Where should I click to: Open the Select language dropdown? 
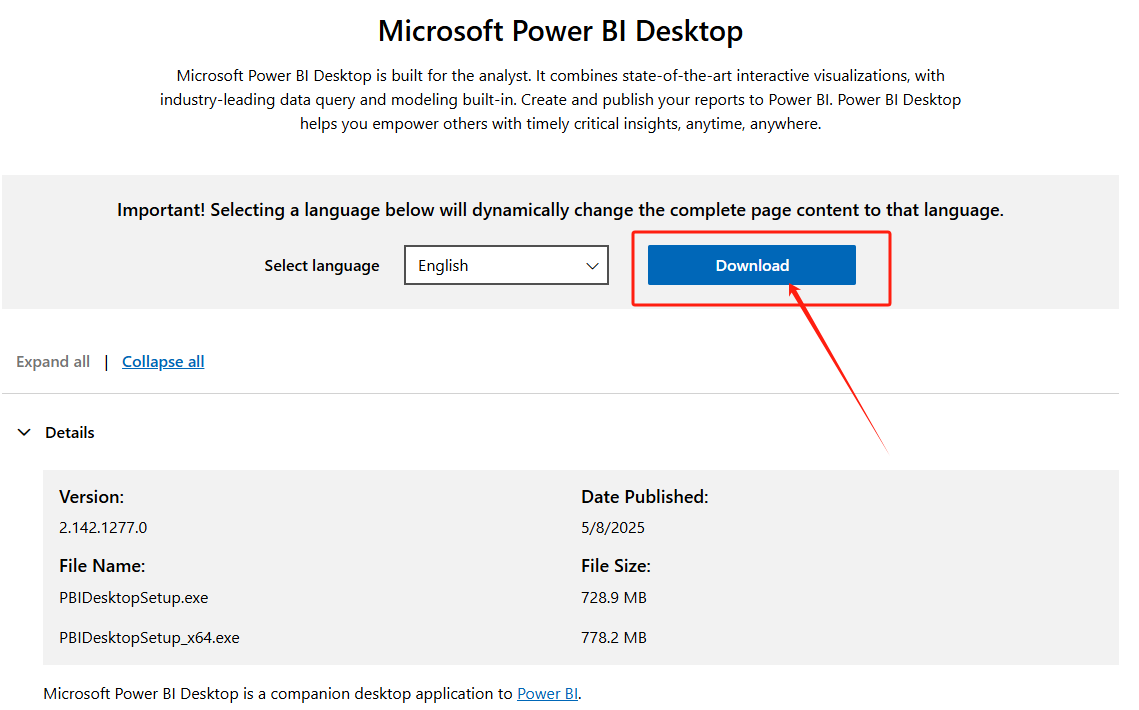click(x=506, y=265)
